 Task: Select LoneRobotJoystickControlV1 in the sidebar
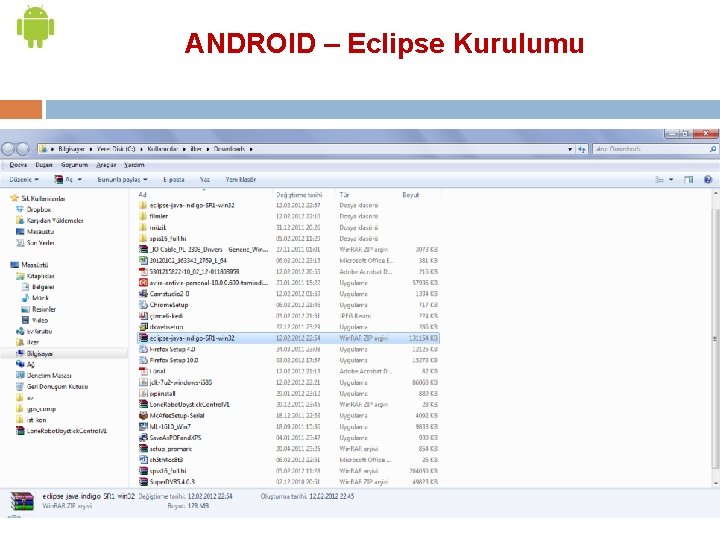pos(61,431)
